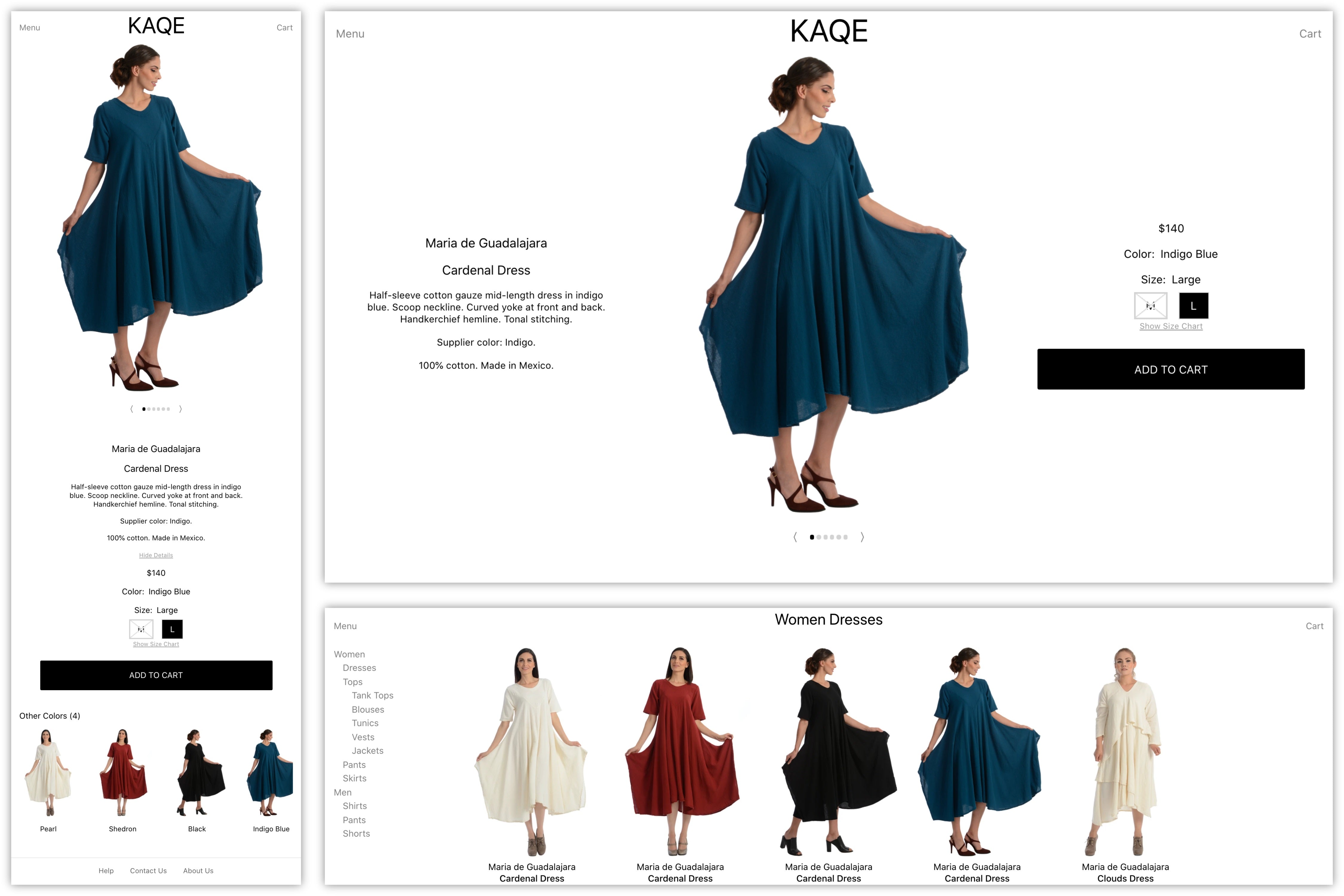This screenshot has width=1344, height=896.
Task: Select Pants under Women in side menu
Action: tap(354, 765)
